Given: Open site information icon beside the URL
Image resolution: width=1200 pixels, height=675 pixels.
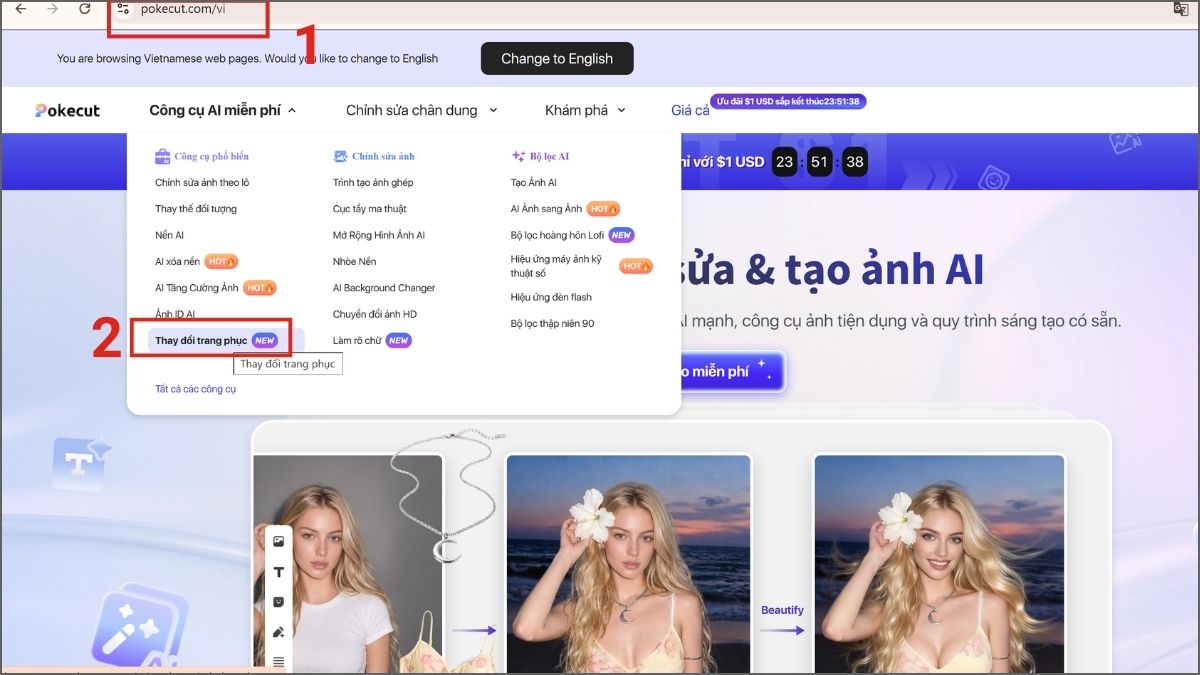Looking at the screenshot, I should click(123, 9).
